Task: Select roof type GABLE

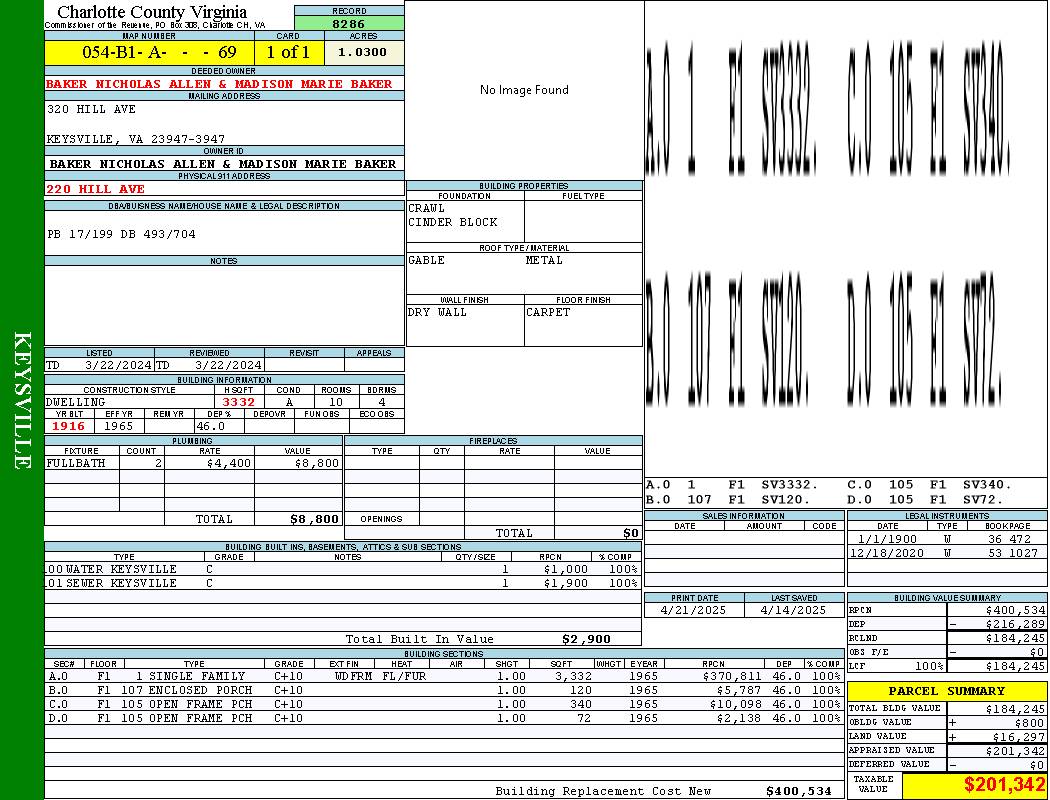Action: tap(427, 260)
